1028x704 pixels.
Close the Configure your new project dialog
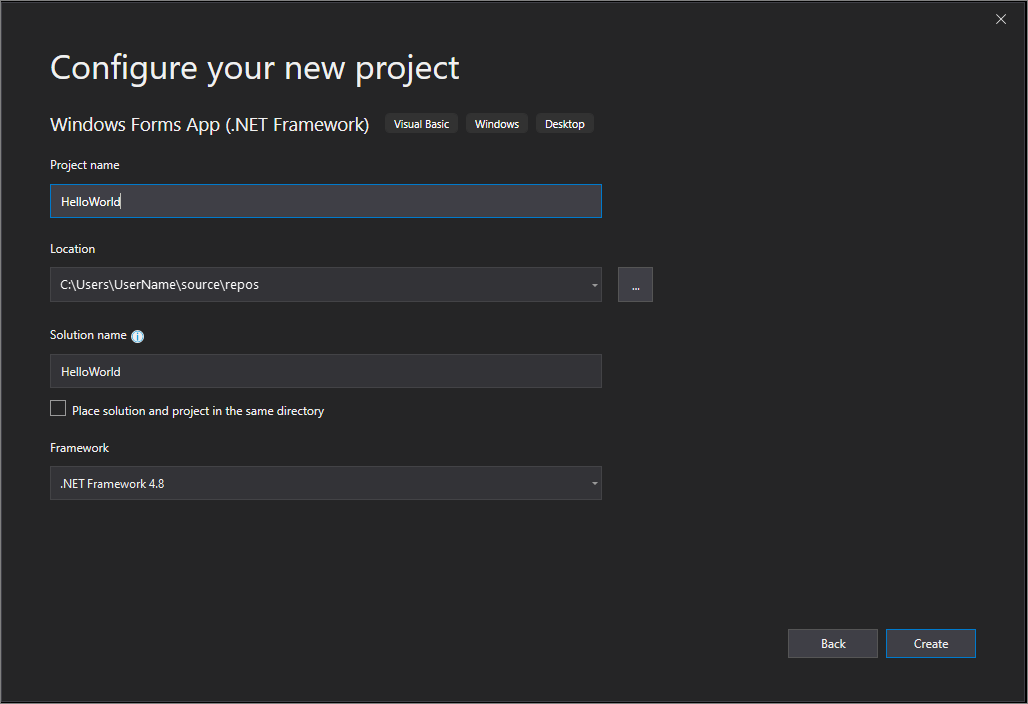coord(1001,19)
